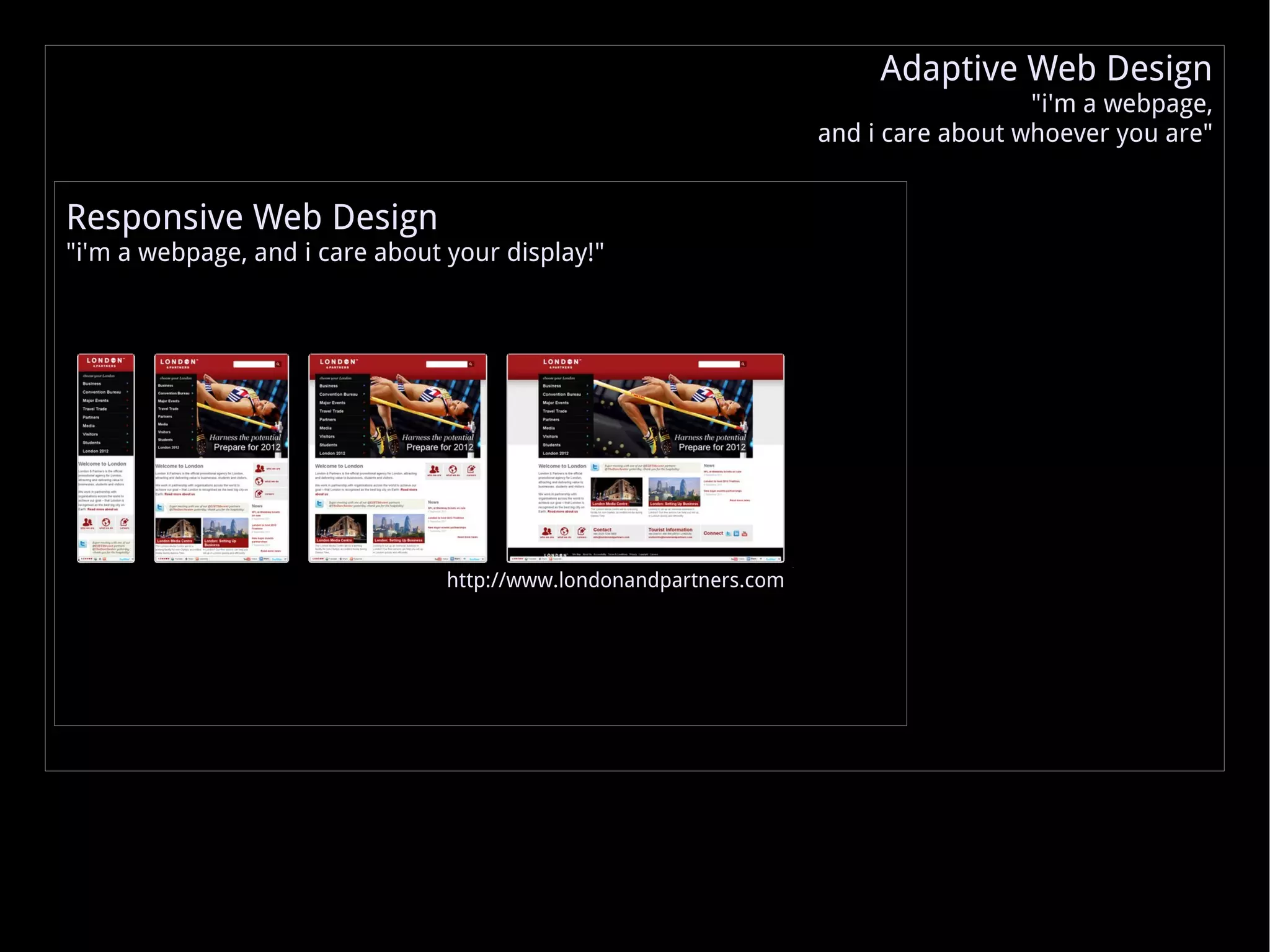This screenshot has width=1270, height=952.
Task: Click "Prepare for 2012" banner text in widest screenshot
Action: point(712,447)
